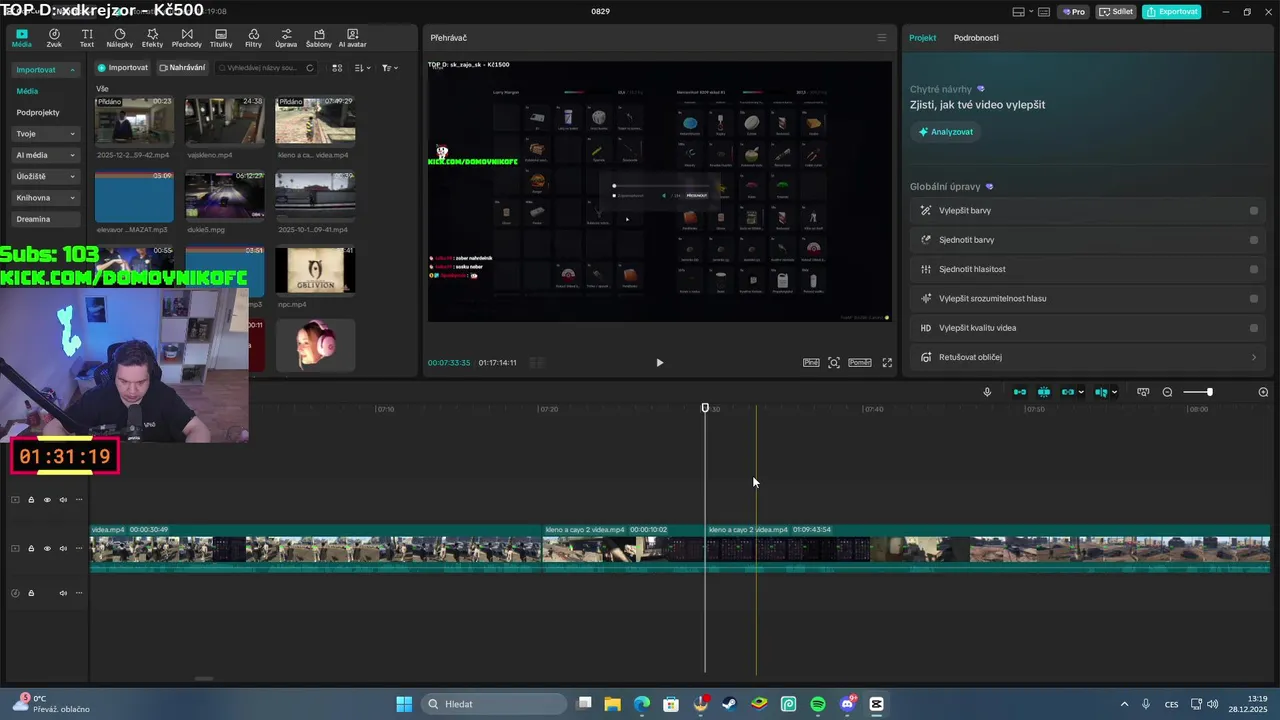Viewport: 1280px width, 720px height.
Task: Click the Nahrávání record button
Action: click(x=182, y=68)
